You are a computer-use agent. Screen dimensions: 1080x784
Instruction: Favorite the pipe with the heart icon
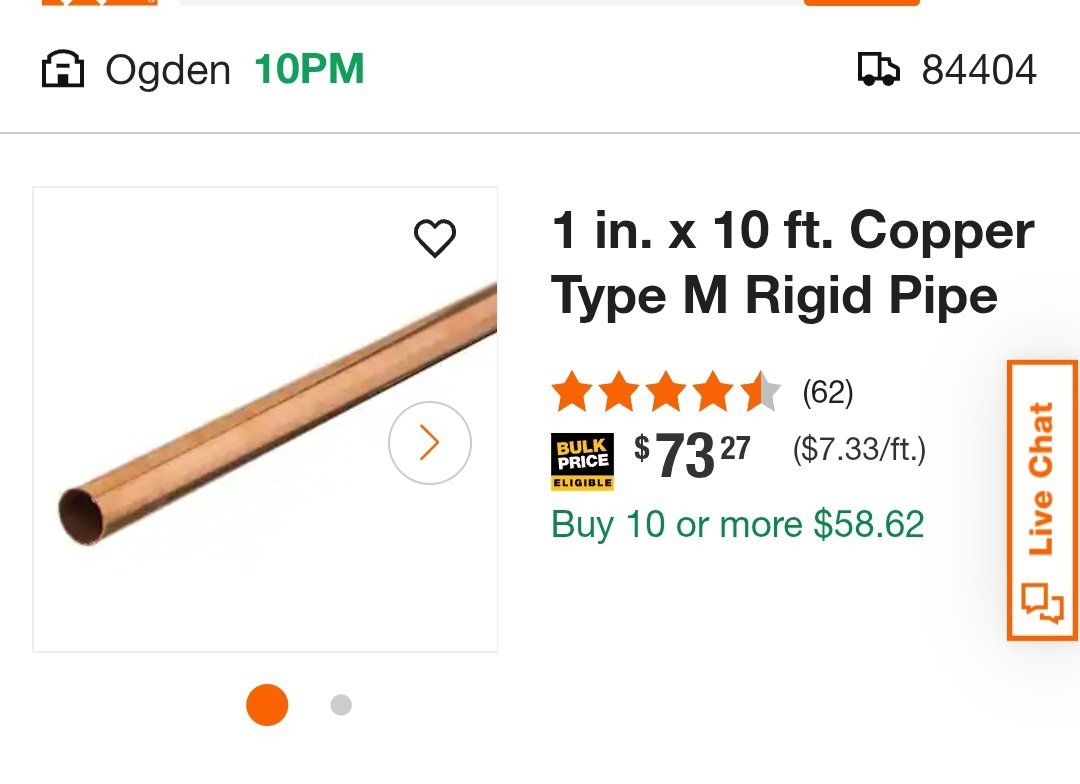(435, 238)
